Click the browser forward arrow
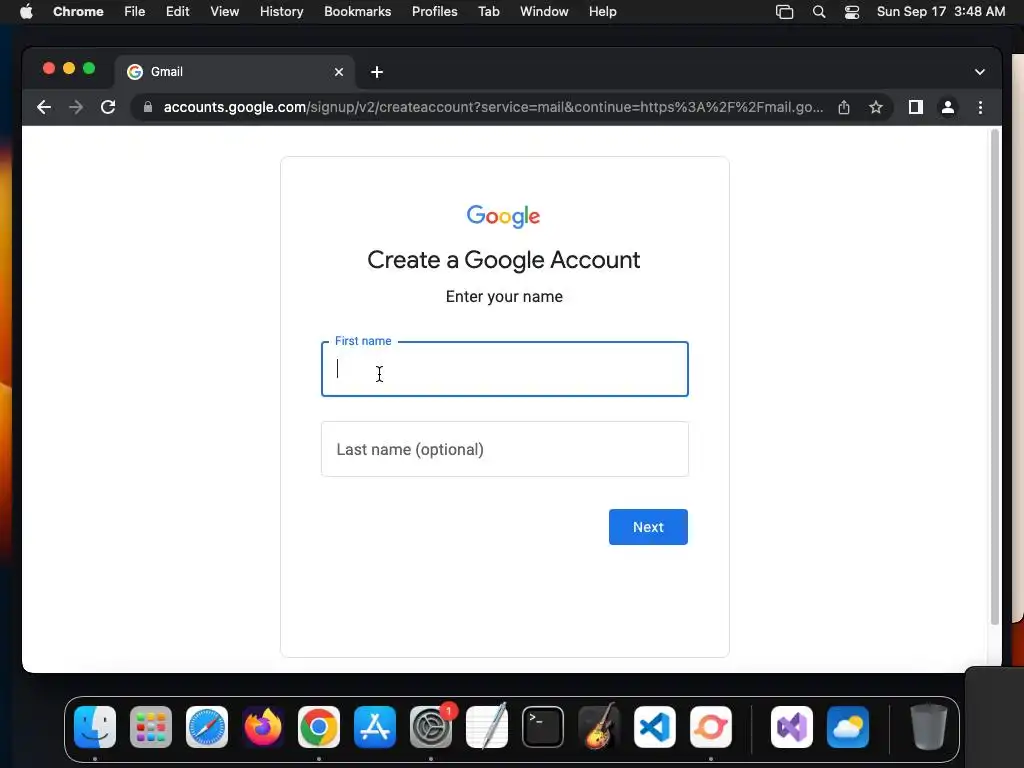 76,107
